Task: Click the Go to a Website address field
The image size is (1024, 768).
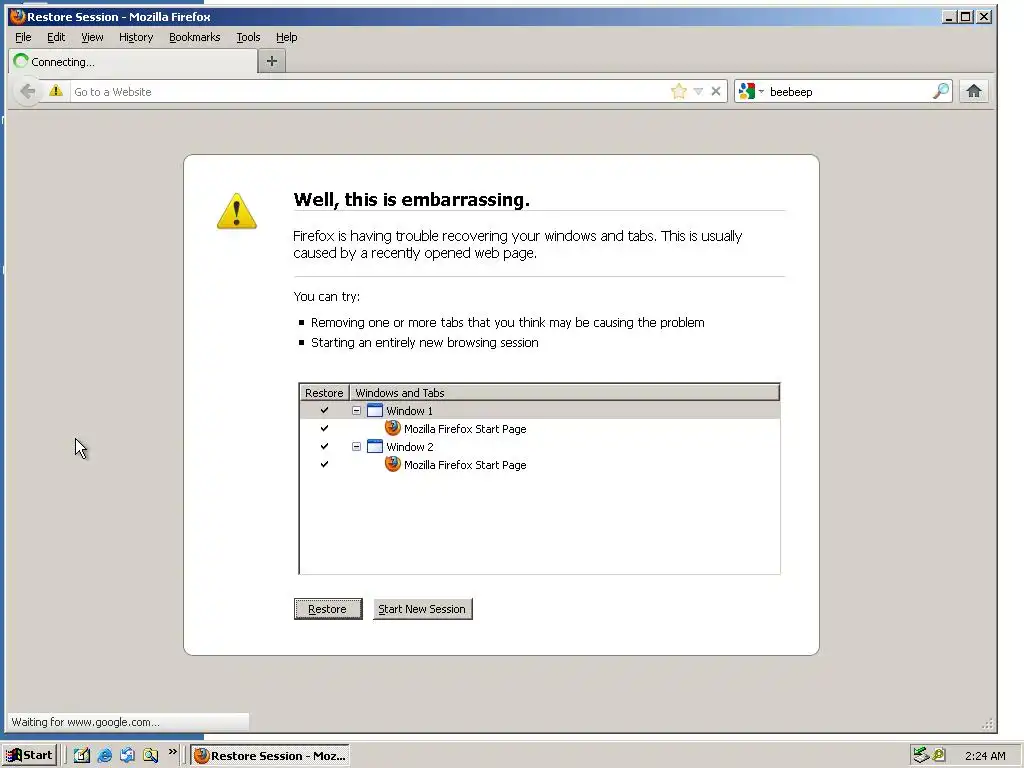Action: point(369,91)
